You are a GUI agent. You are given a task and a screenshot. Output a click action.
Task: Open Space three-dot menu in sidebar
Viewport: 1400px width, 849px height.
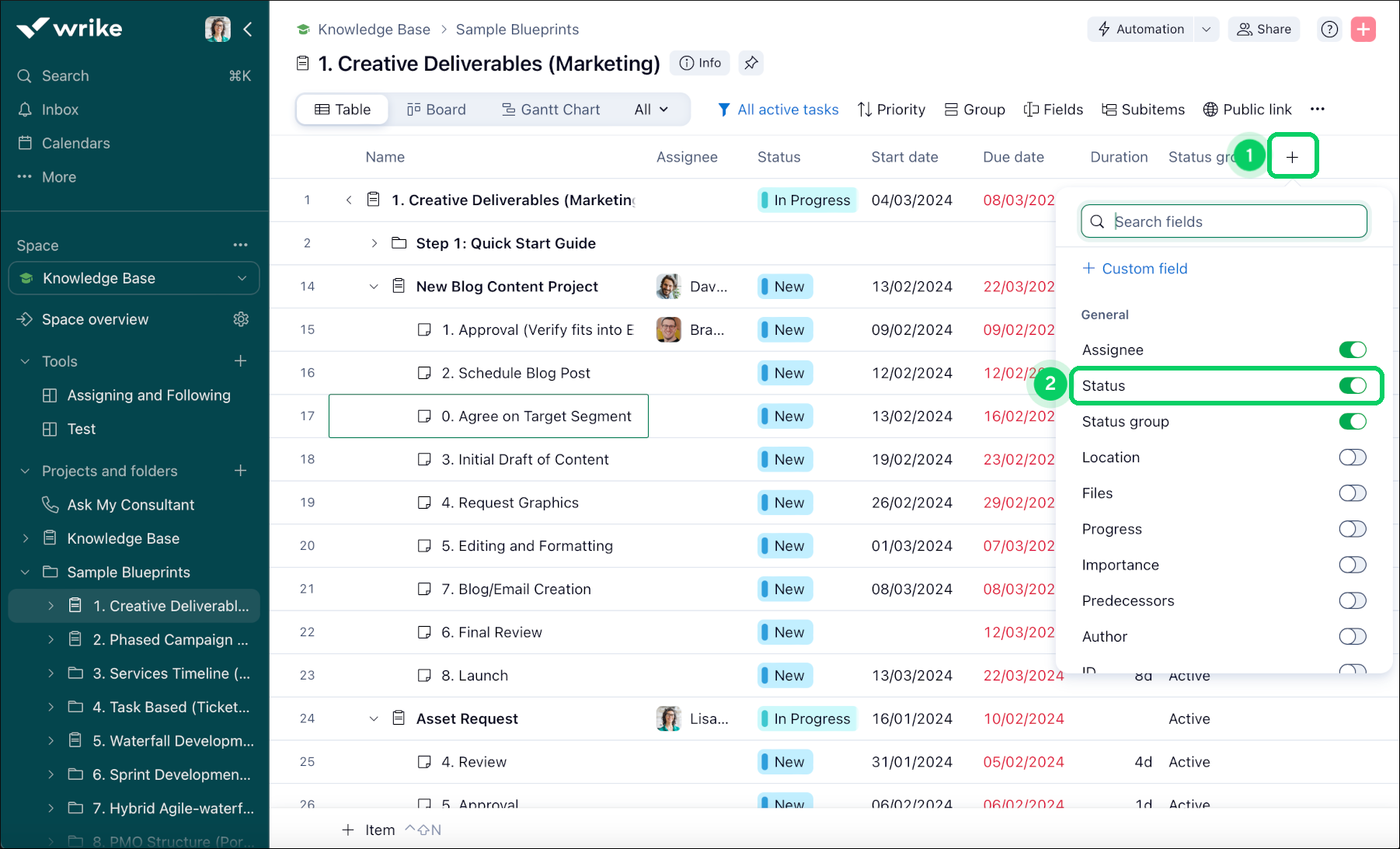(241, 245)
